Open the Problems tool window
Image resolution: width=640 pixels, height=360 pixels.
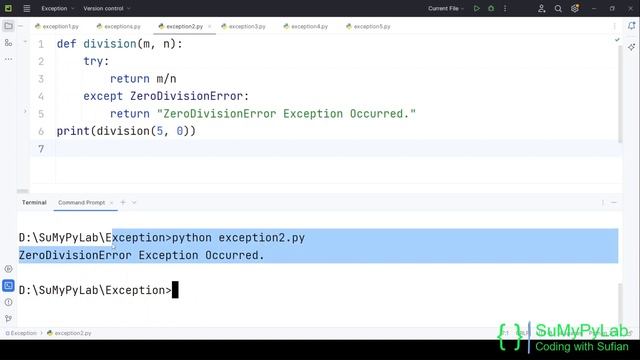click(8, 302)
